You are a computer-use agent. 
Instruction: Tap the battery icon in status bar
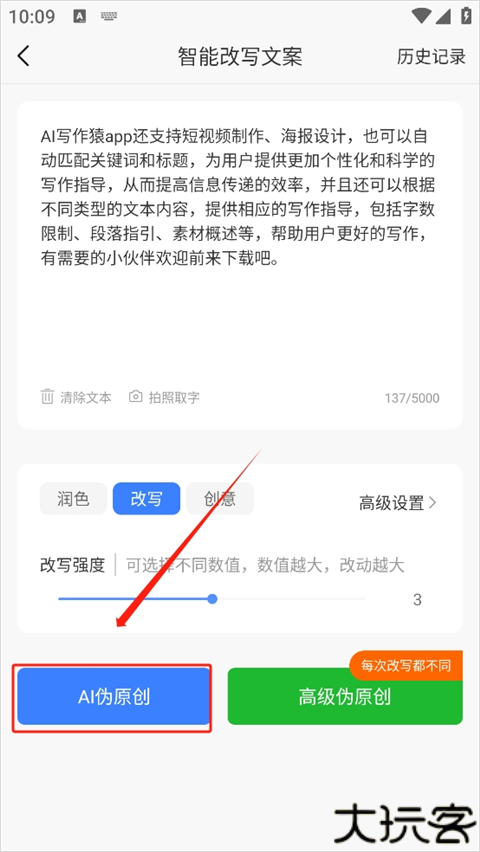point(466,15)
